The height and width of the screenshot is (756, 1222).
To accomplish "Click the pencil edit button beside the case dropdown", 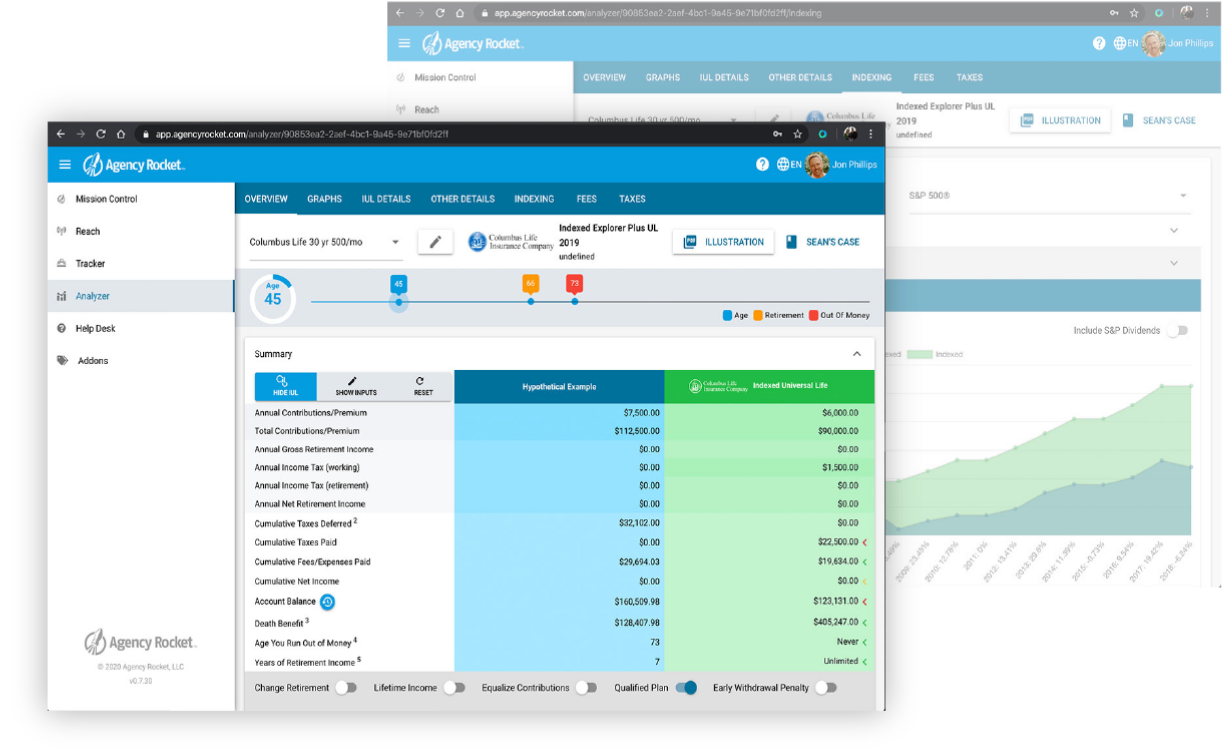I will 435,242.
